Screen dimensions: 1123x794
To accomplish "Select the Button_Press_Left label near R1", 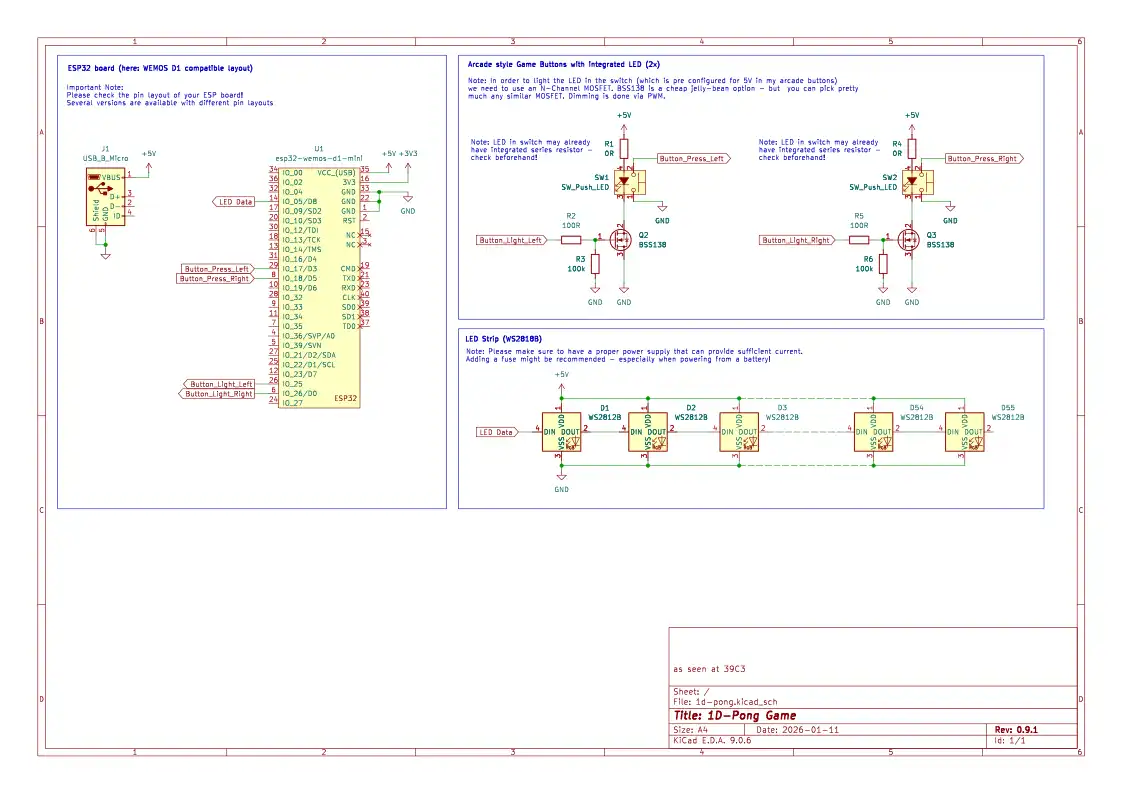I will 692,159.
